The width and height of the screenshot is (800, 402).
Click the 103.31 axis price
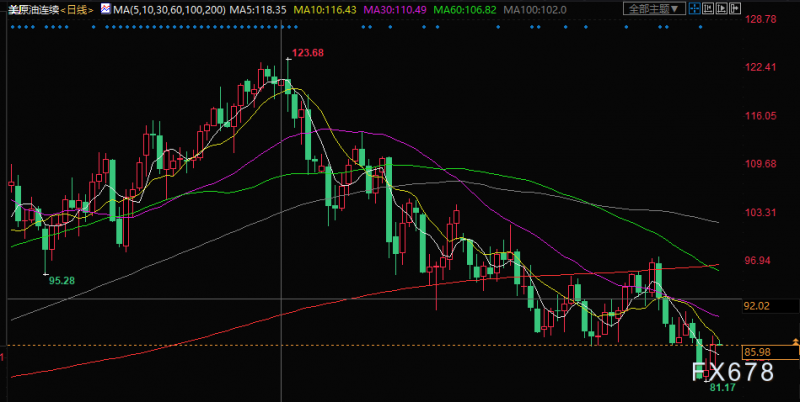point(762,212)
